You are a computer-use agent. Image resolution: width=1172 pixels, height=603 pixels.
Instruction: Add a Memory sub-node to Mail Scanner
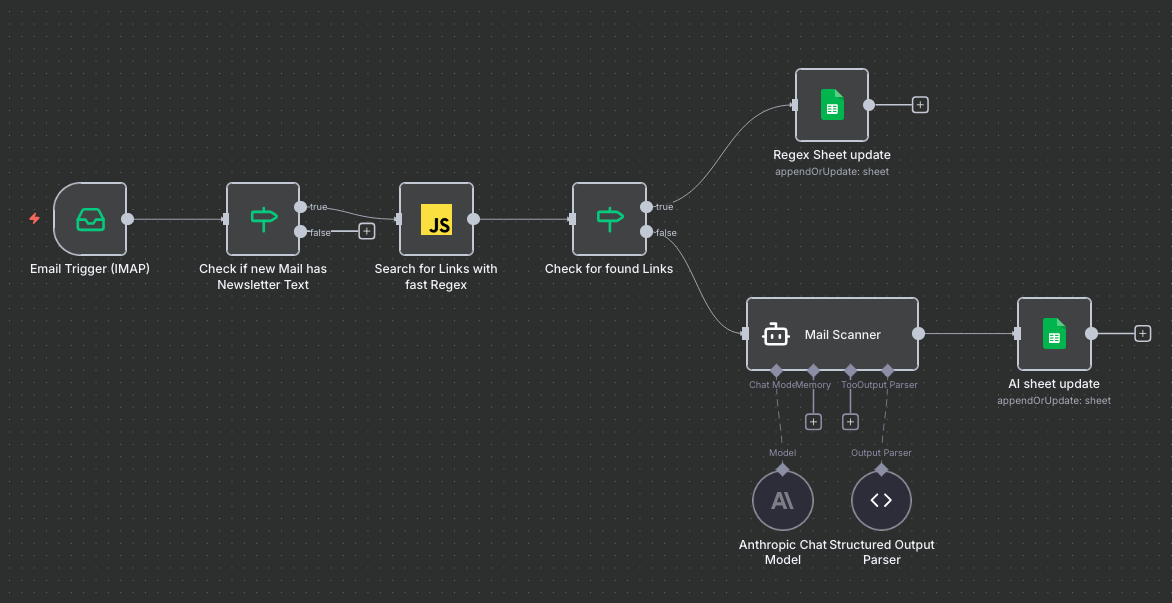coord(813,421)
